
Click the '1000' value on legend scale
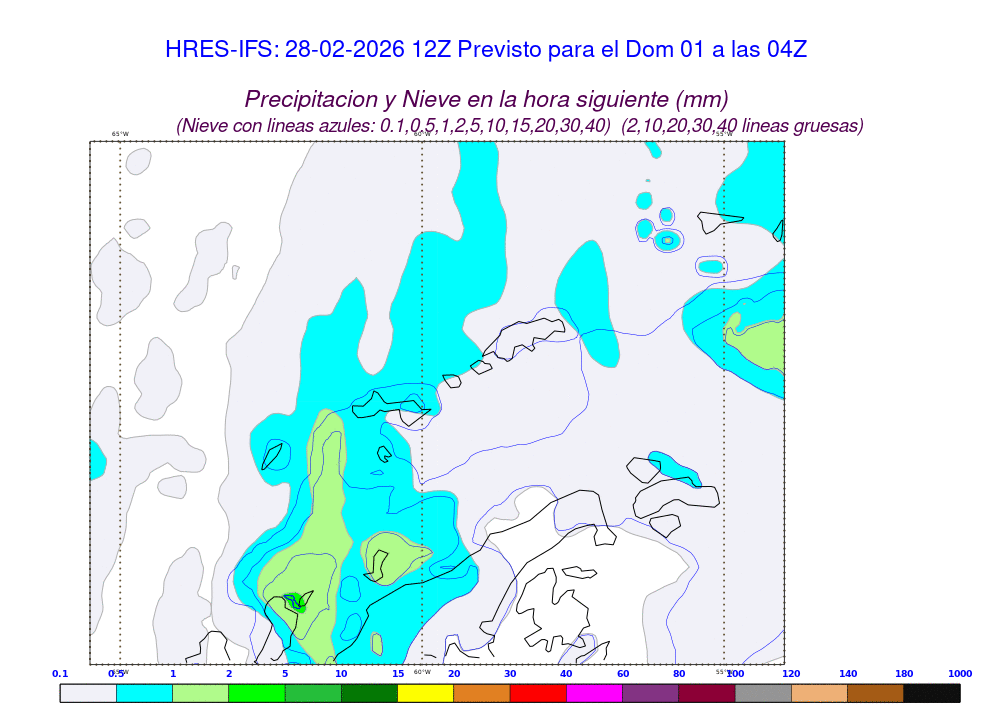[x=959, y=674]
